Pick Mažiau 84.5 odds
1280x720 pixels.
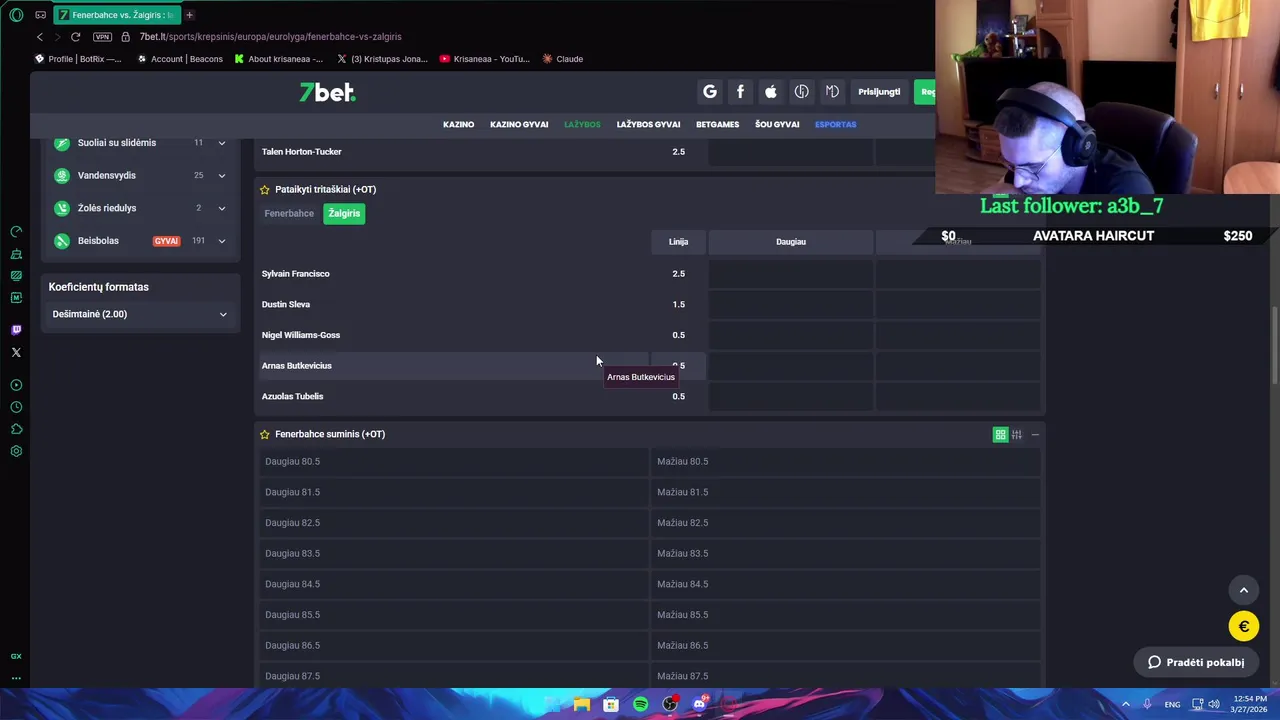846,584
